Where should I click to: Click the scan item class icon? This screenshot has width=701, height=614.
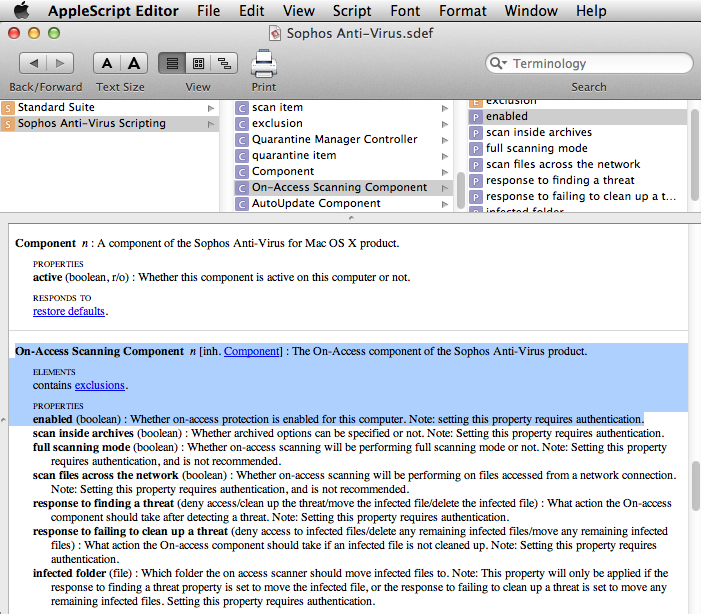coord(242,108)
